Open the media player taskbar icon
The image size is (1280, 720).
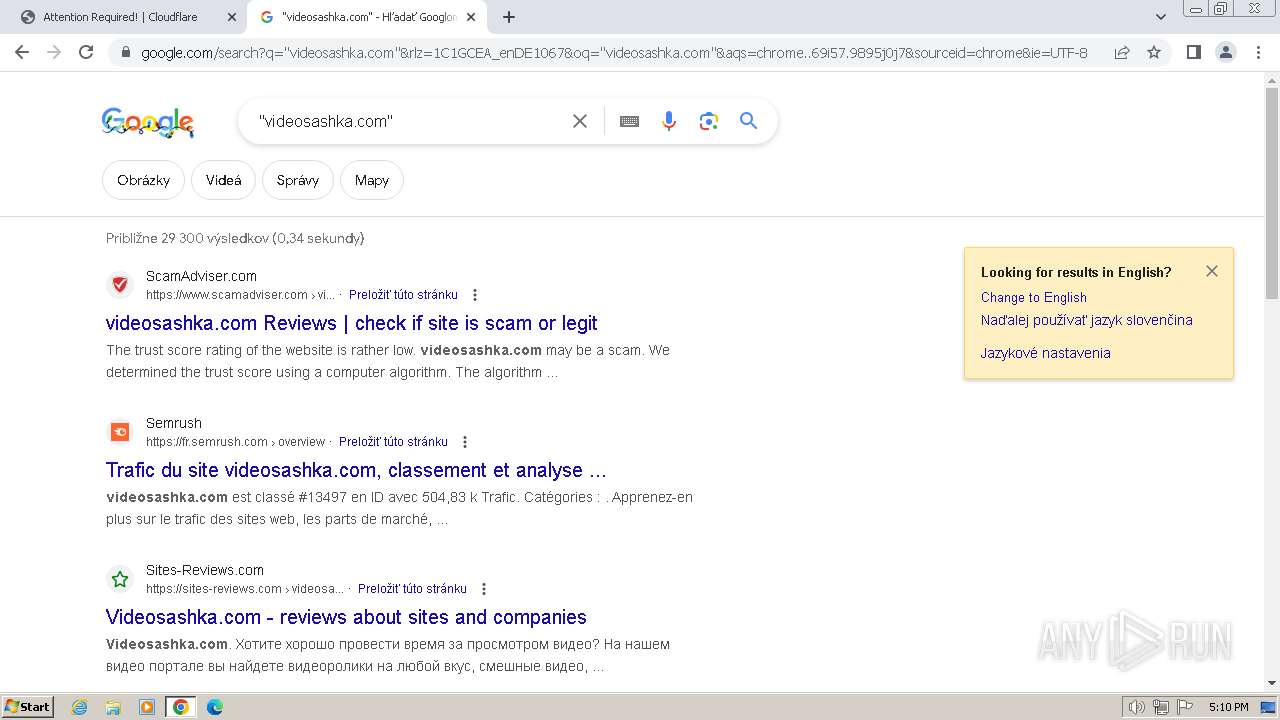[x=147, y=707]
